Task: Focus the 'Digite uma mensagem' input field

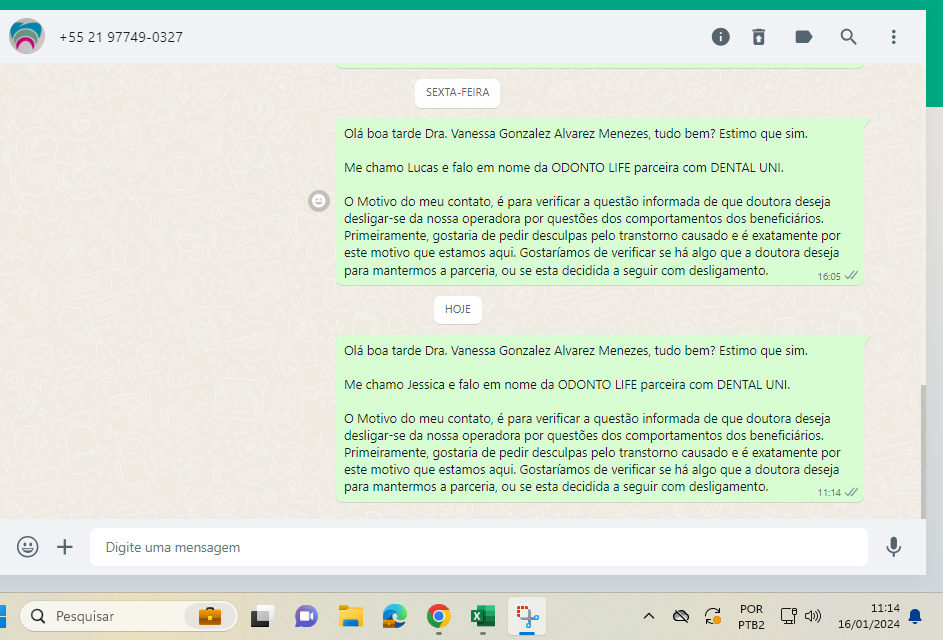Action: click(x=479, y=547)
